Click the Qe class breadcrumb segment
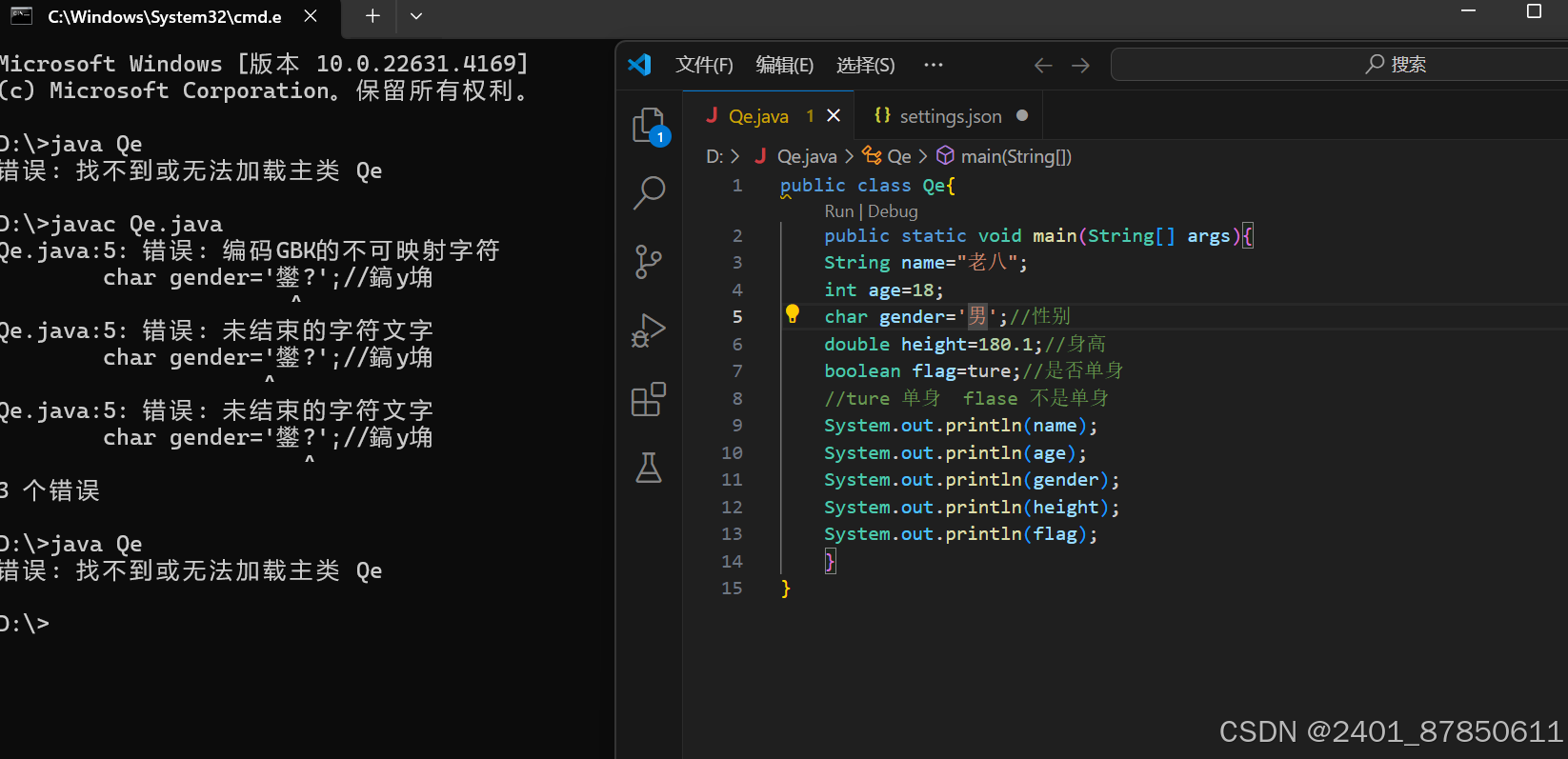The height and width of the screenshot is (759, 1568). click(887, 156)
